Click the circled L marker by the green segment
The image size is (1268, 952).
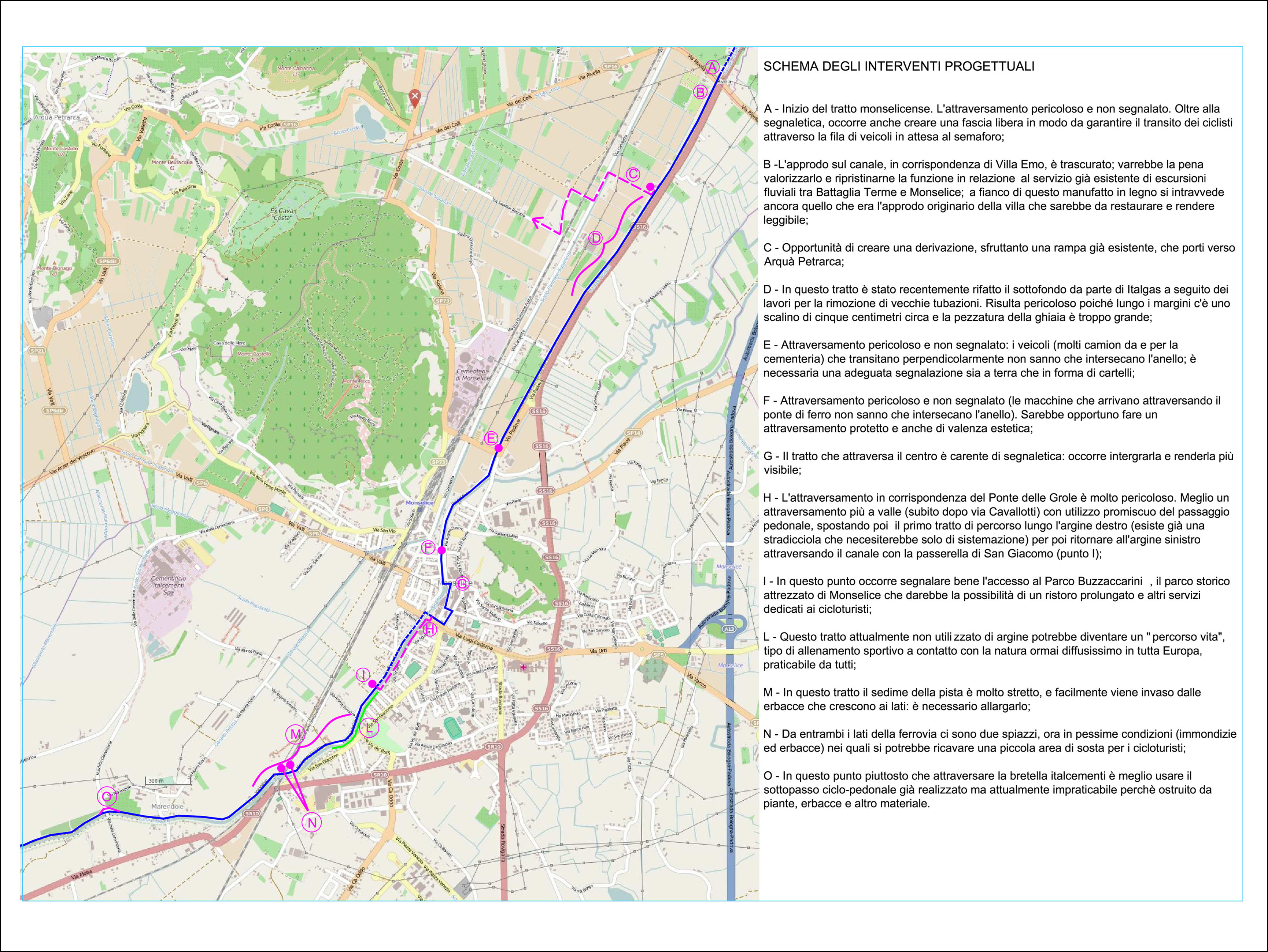[369, 728]
